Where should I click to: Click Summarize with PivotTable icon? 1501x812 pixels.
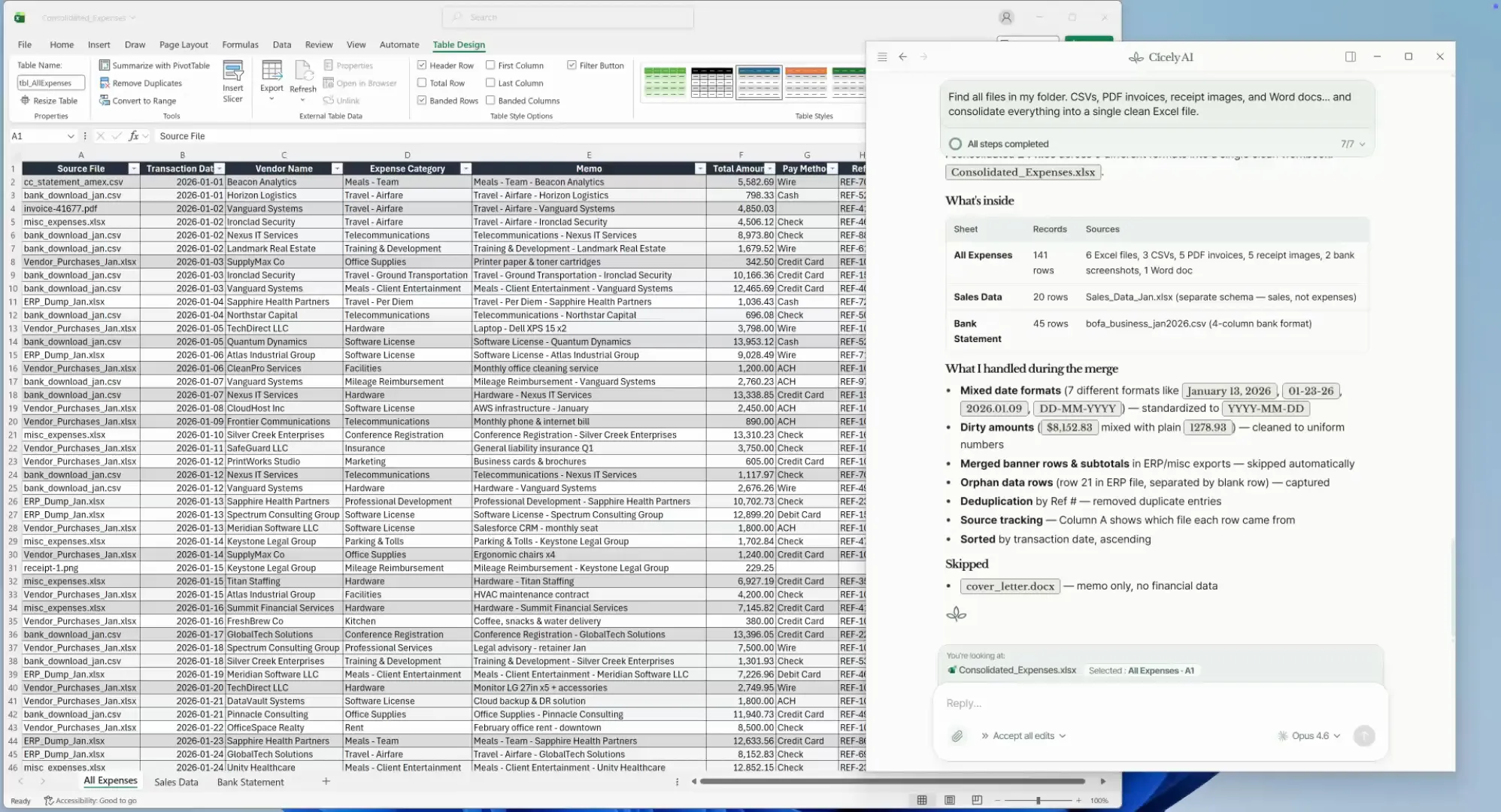(x=105, y=65)
